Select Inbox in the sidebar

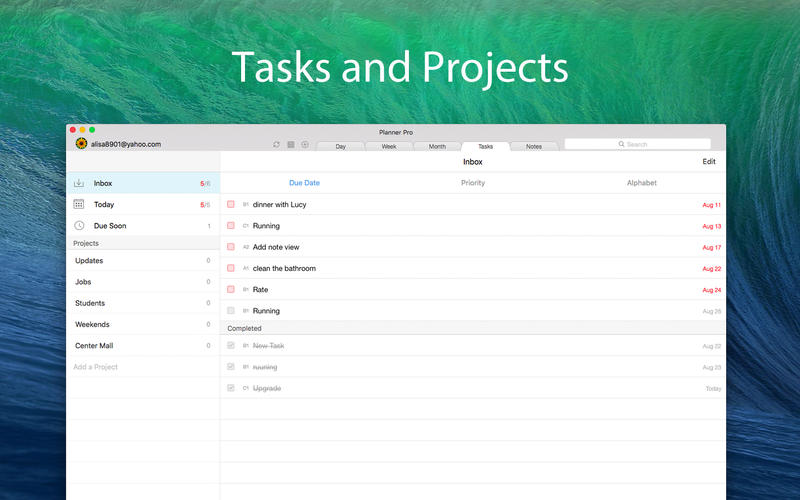coord(143,183)
